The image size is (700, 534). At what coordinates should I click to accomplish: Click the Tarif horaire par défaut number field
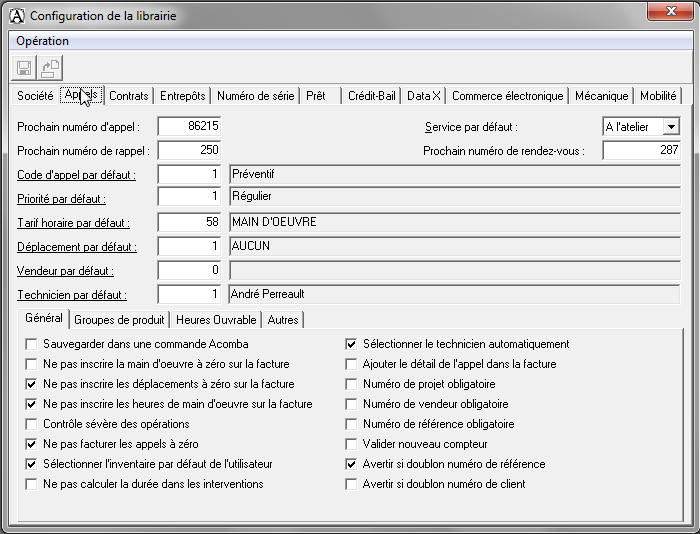tap(189, 222)
